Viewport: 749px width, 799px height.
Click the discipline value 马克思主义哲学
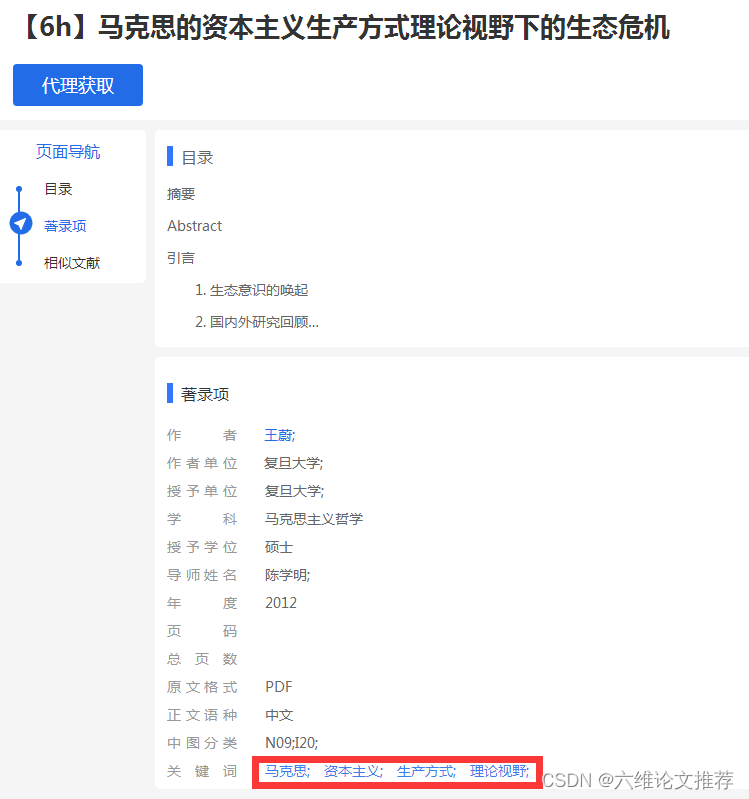[x=314, y=519]
